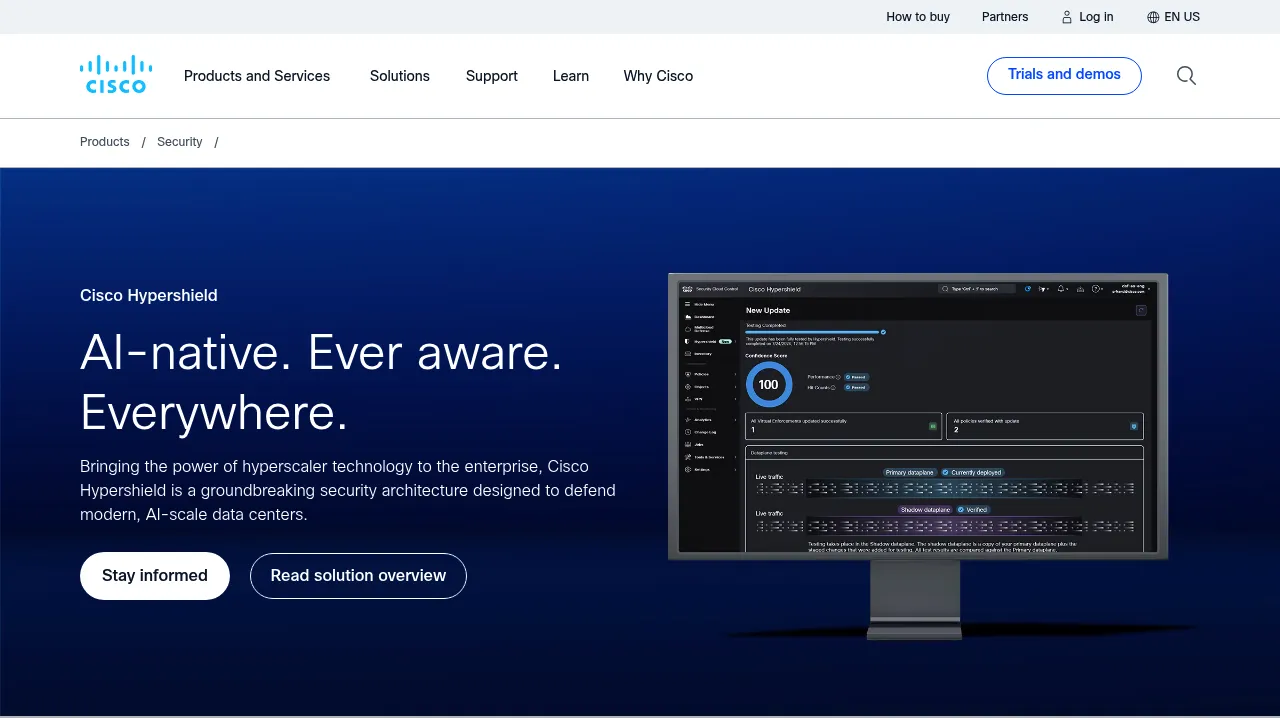Go to Products breadcrumb

tap(105, 142)
